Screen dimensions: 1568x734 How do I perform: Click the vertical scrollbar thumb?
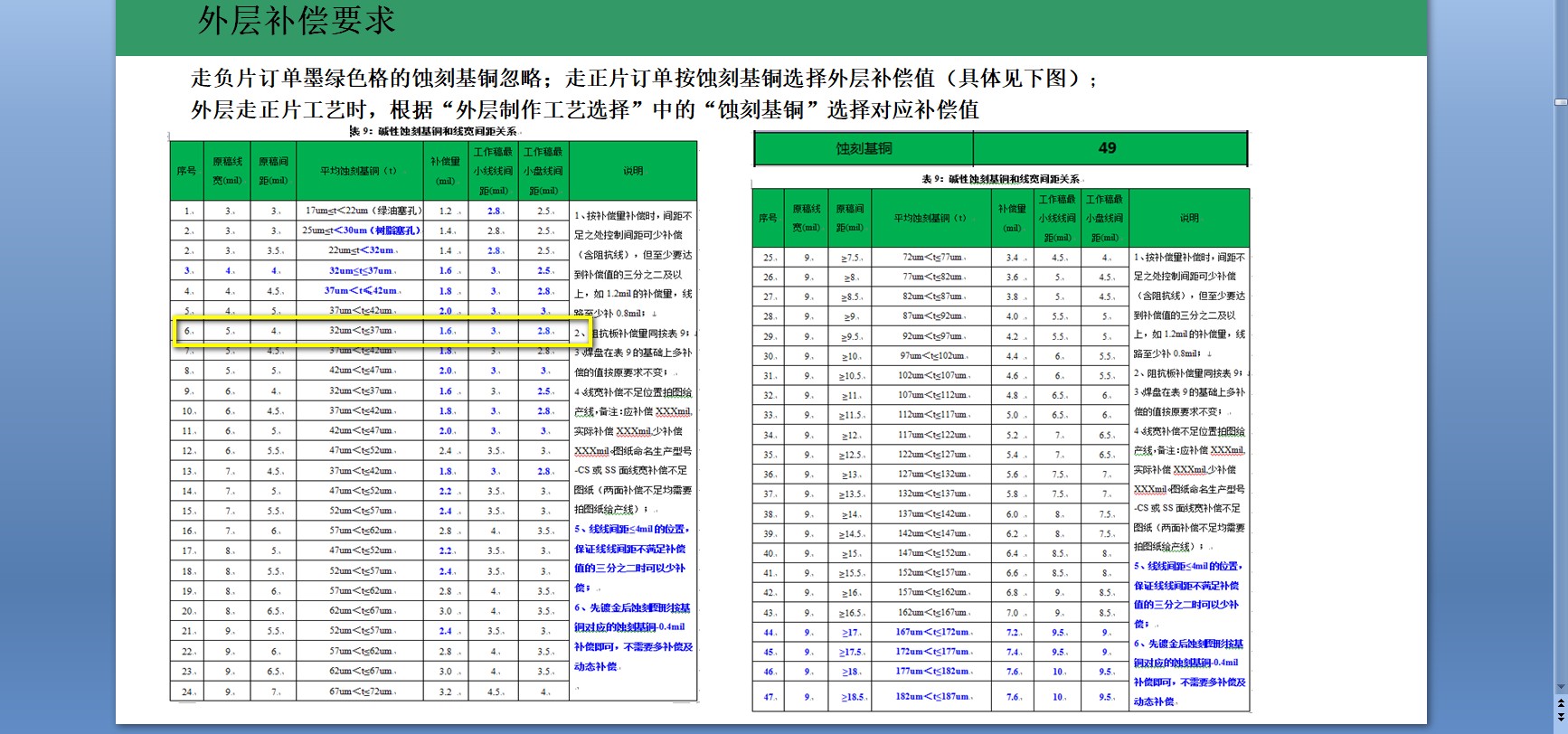click(x=1561, y=102)
